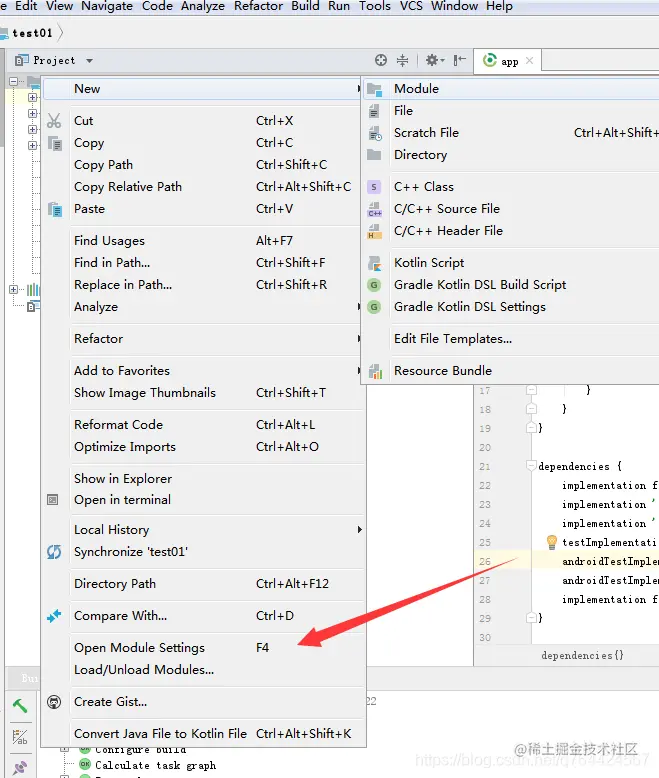Click the Module folder icon
Screen dimensions: 659x778
point(374,89)
